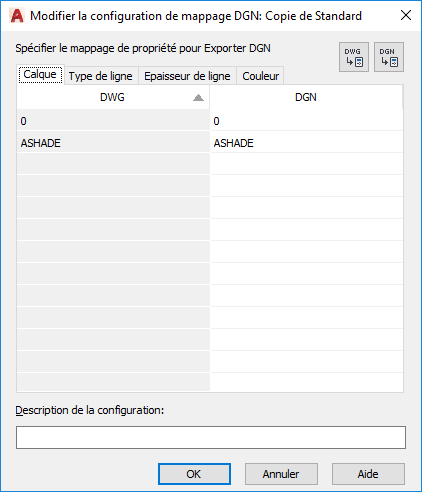Click the DGN add properties from file icon

pyautogui.click(x=389, y=57)
